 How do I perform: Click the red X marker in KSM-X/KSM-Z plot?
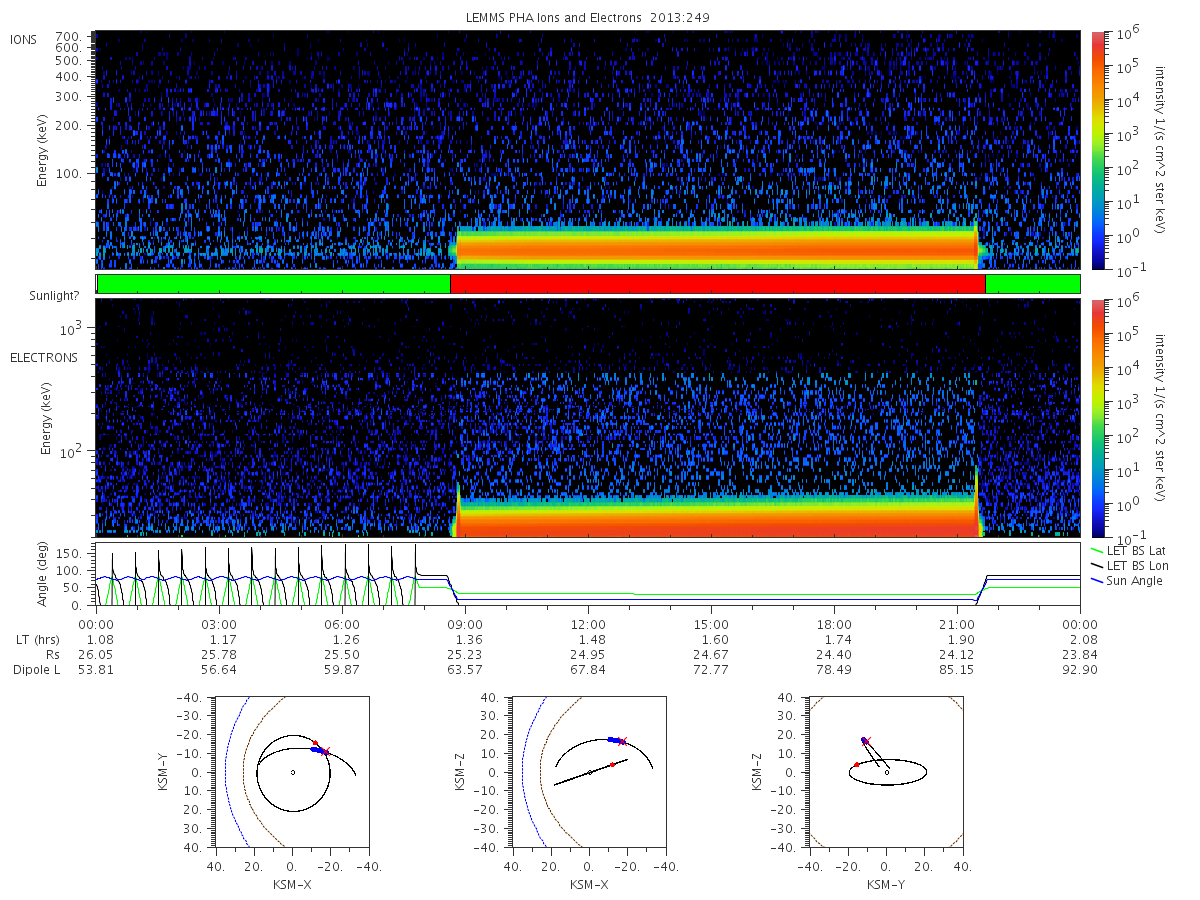(623, 742)
